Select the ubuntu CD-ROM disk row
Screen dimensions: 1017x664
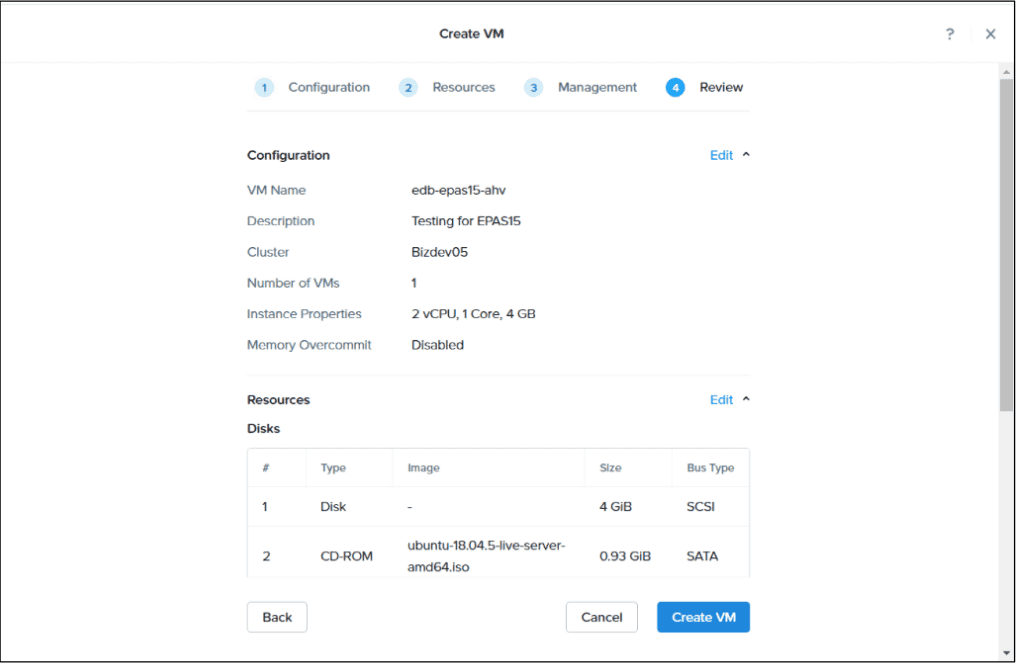498,556
